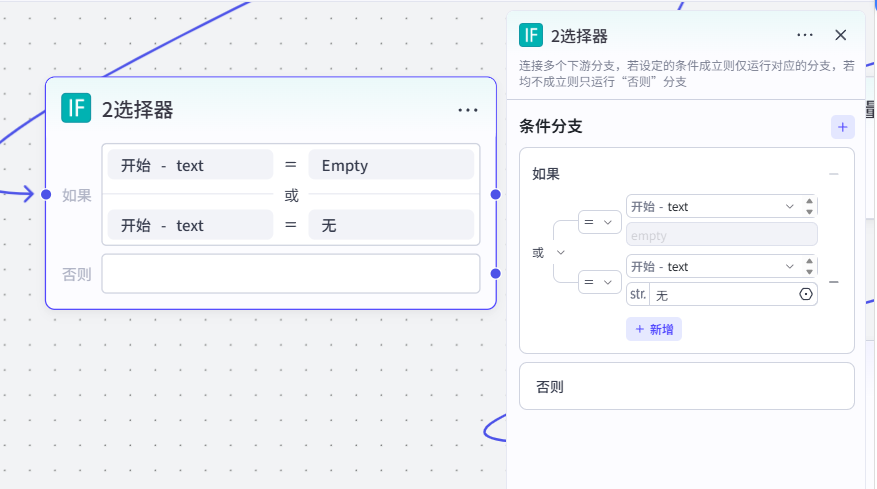Image resolution: width=877 pixels, height=489 pixels.
Task: Open the side panel three-dot options menu
Action: (x=805, y=35)
